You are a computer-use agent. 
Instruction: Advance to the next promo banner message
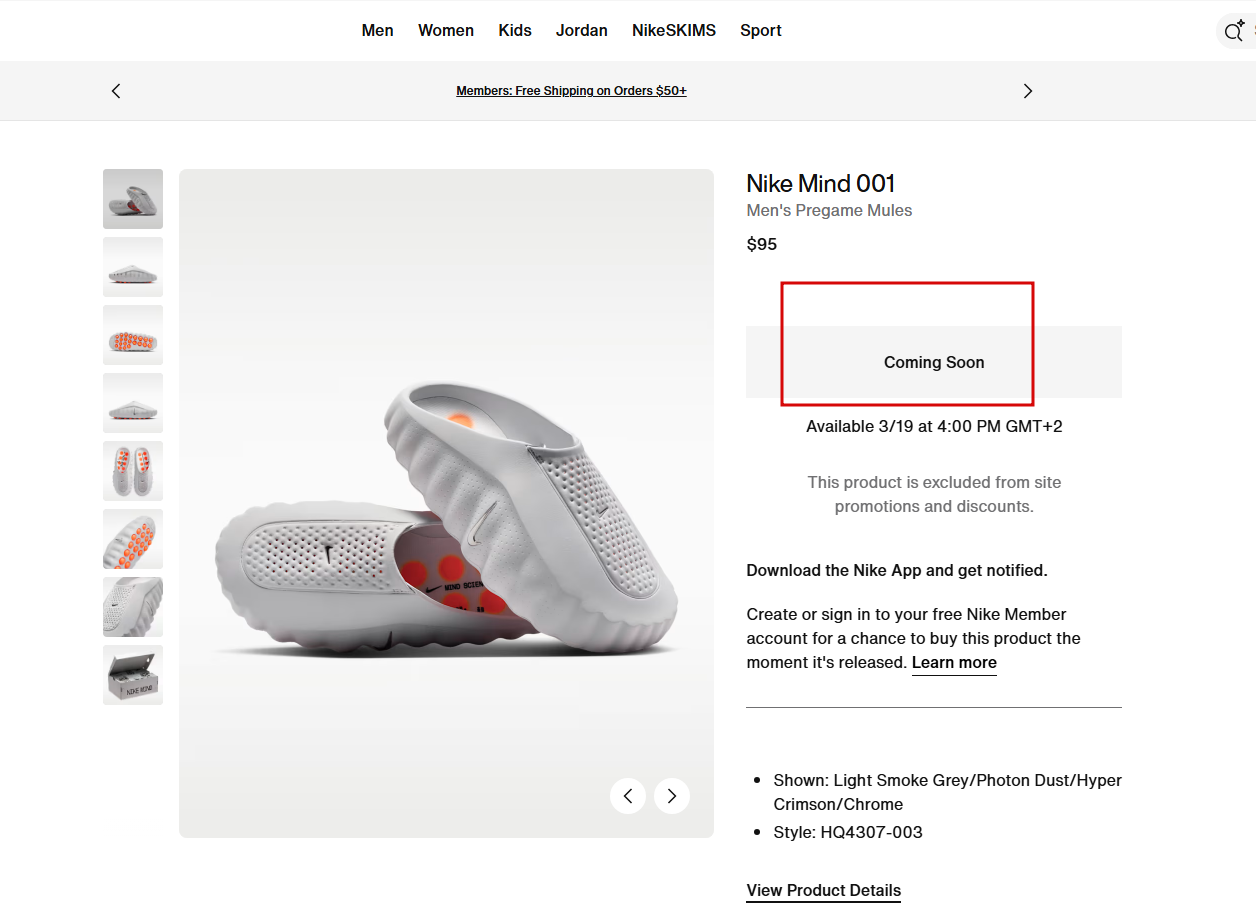click(1027, 91)
